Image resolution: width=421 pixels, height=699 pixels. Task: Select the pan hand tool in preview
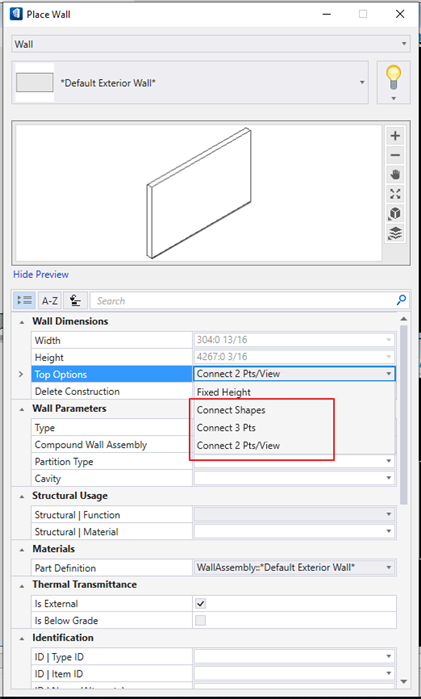(395, 175)
